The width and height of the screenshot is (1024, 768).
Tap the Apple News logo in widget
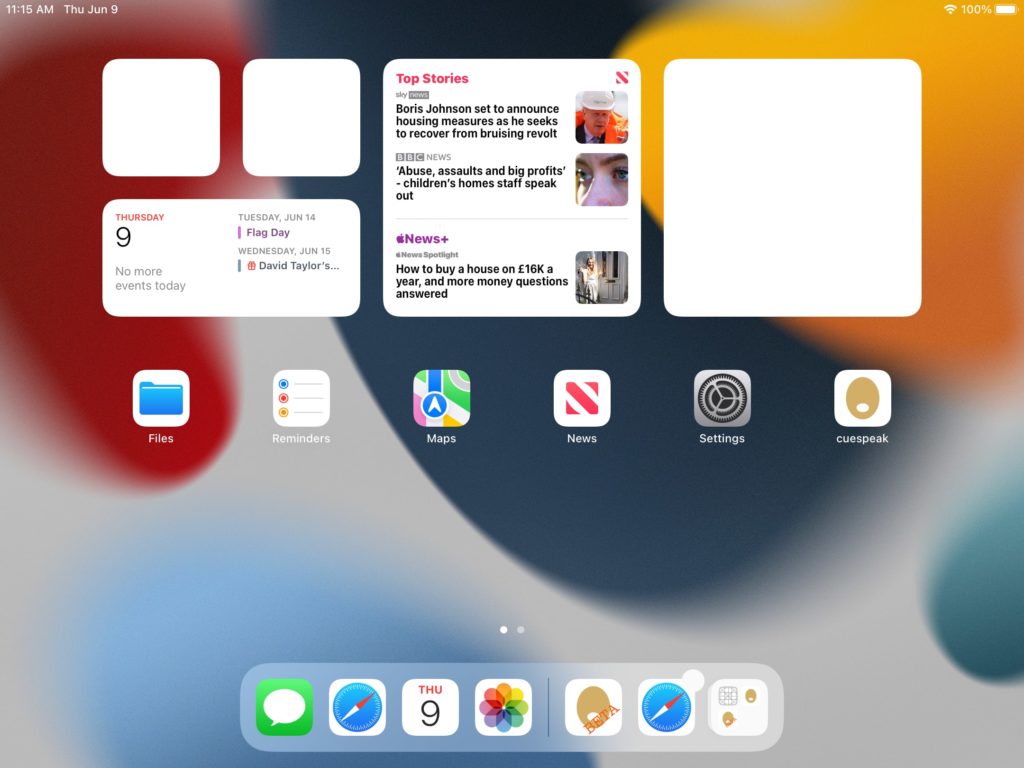click(622, 78)
